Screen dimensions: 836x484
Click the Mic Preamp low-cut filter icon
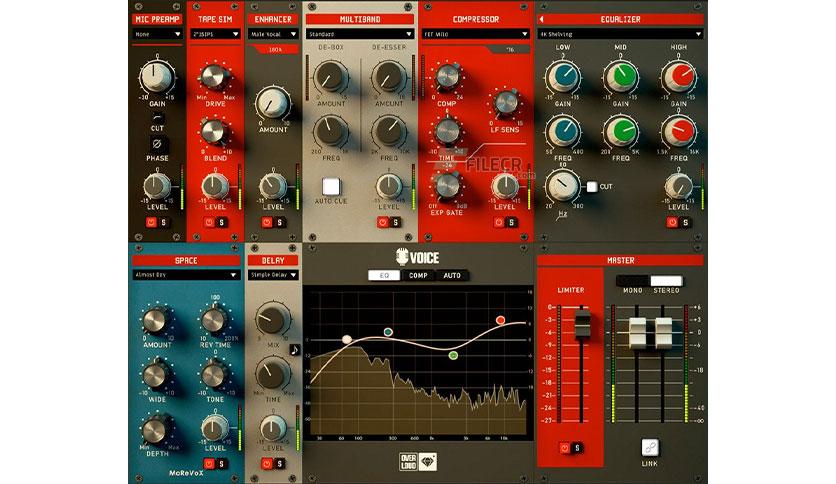click(x=157, y=117)
